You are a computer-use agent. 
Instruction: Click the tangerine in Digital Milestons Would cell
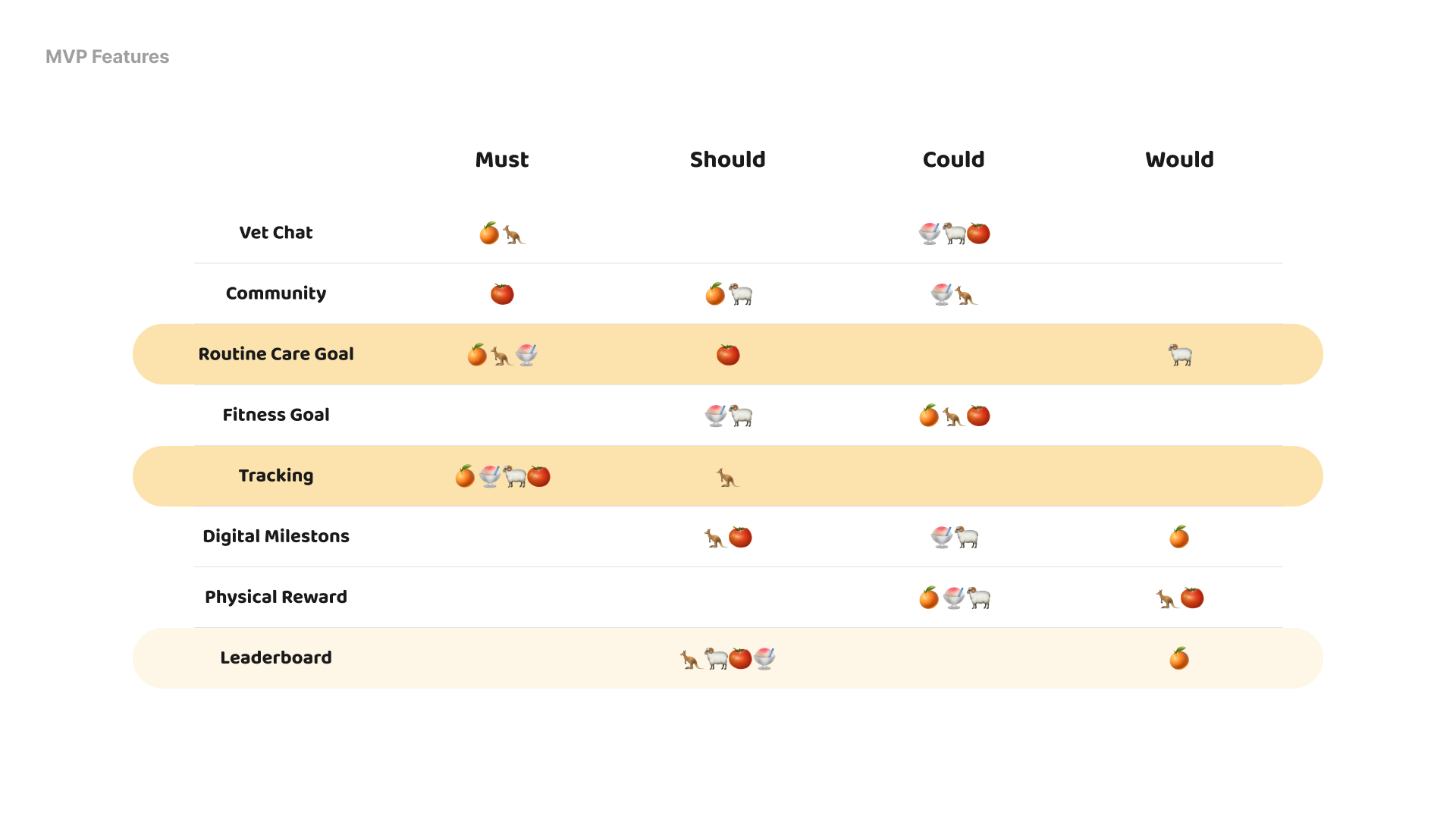[x=1179, y=537]
